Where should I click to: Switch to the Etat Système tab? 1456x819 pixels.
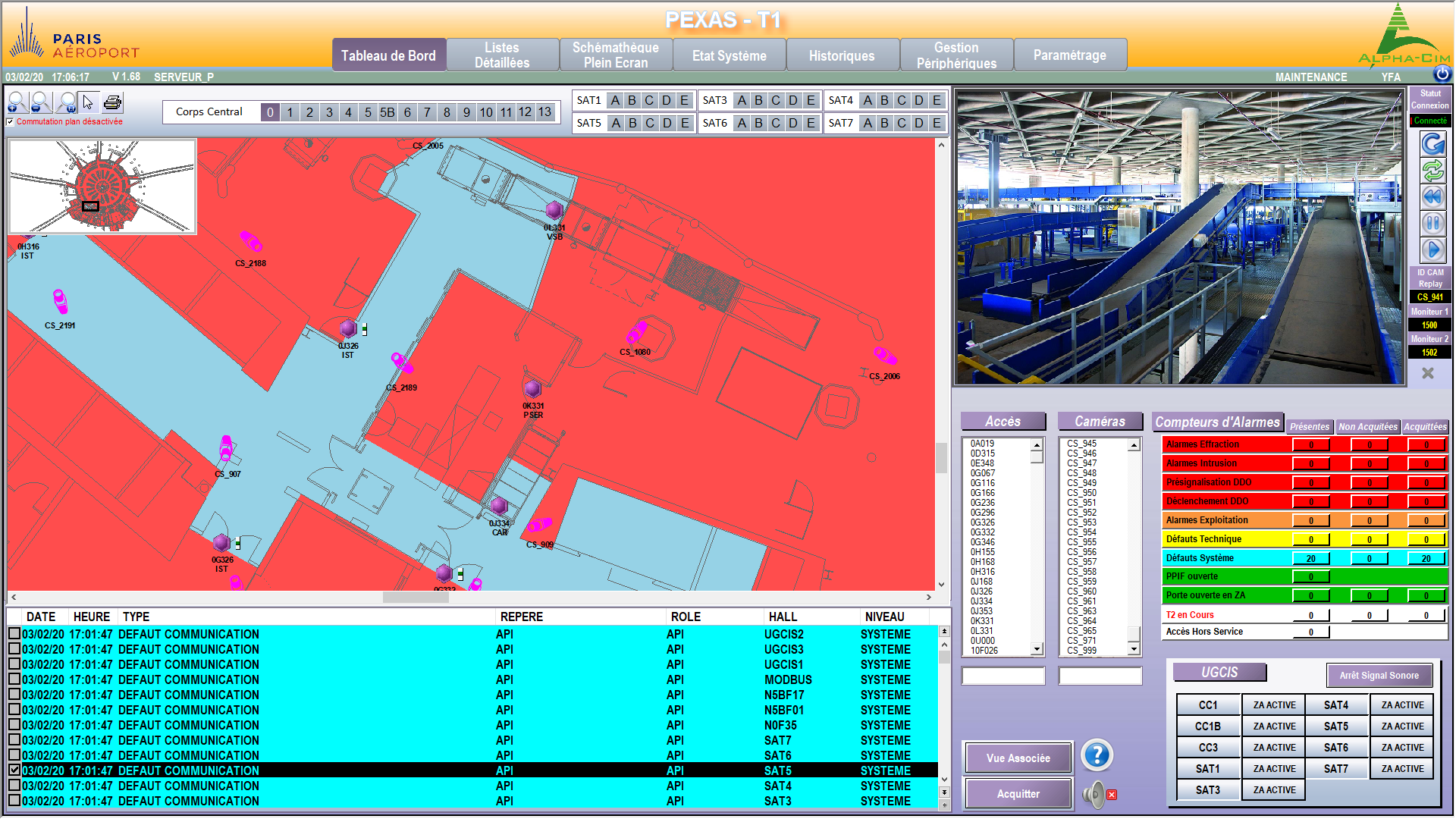pos(729,55)
